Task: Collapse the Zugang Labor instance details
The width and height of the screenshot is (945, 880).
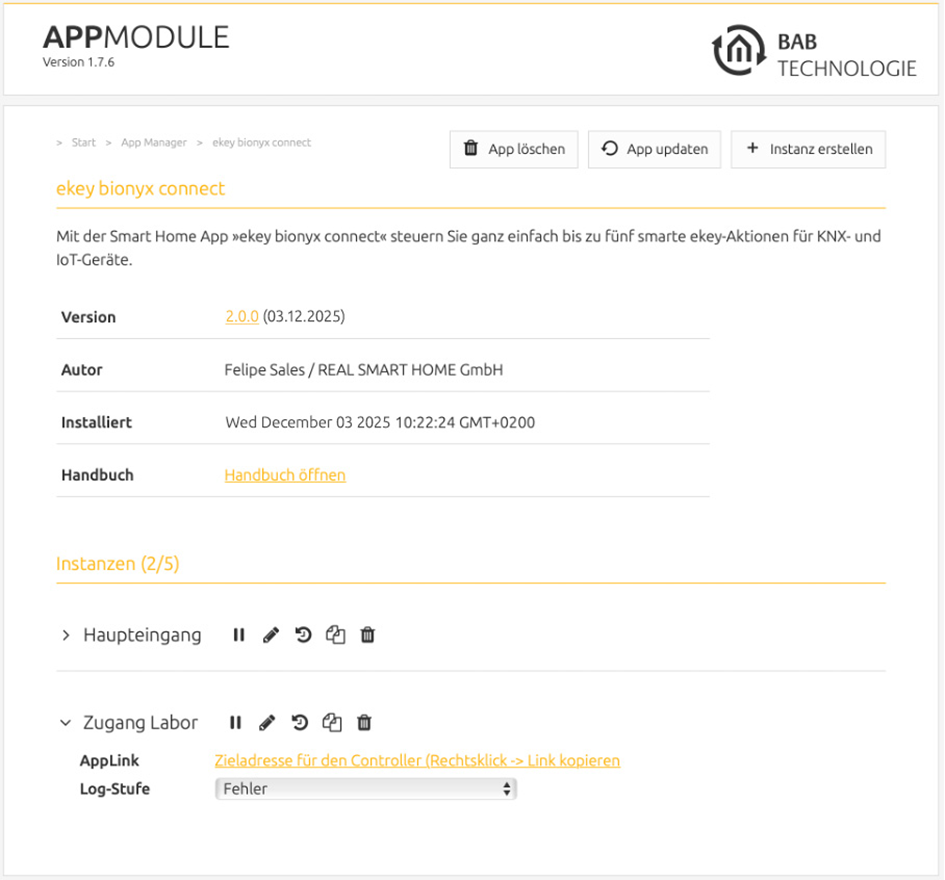Action: (x=66, y=723)
